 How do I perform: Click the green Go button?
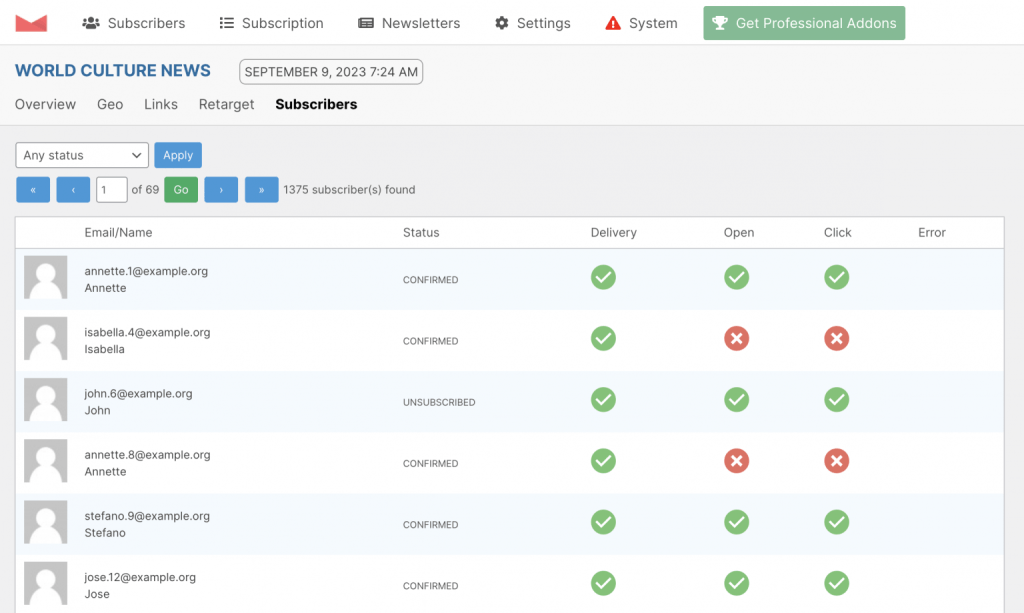[x=181, y=190]
